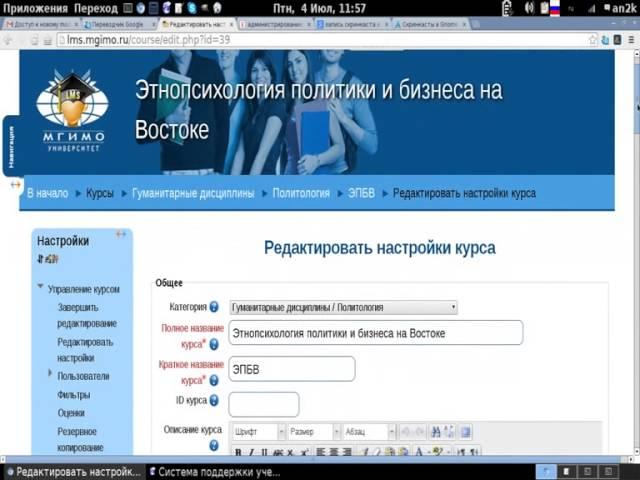Click the help icon for Краткое название курса

click(x=214, y=381)
